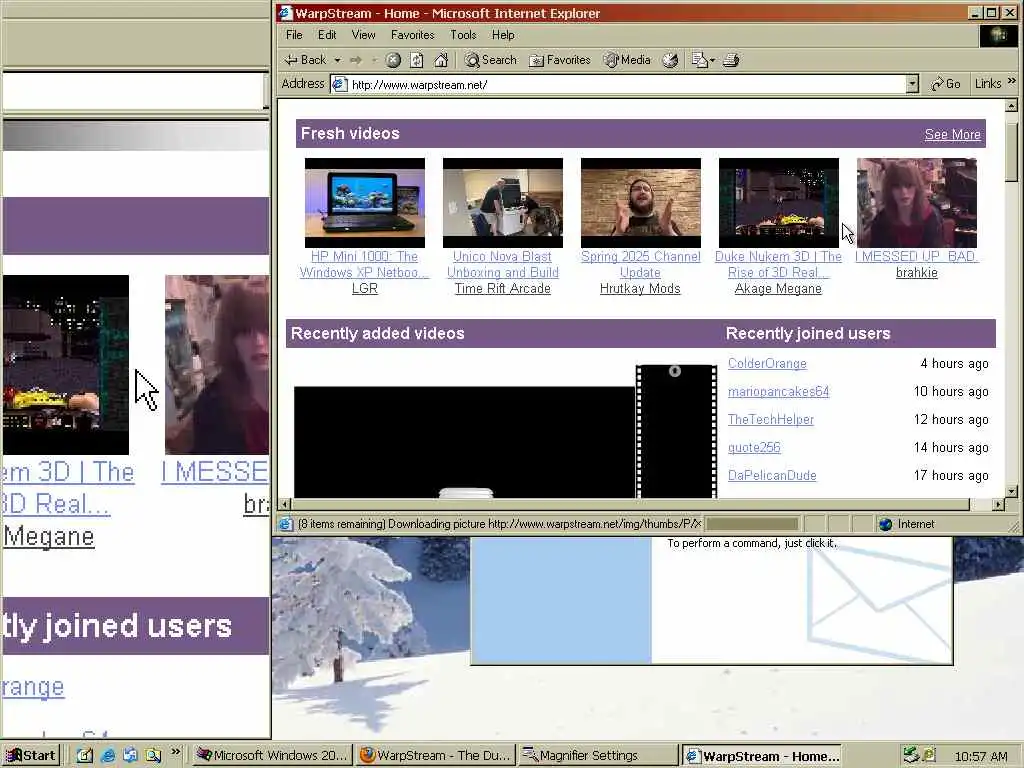Open the File menu

294,35
